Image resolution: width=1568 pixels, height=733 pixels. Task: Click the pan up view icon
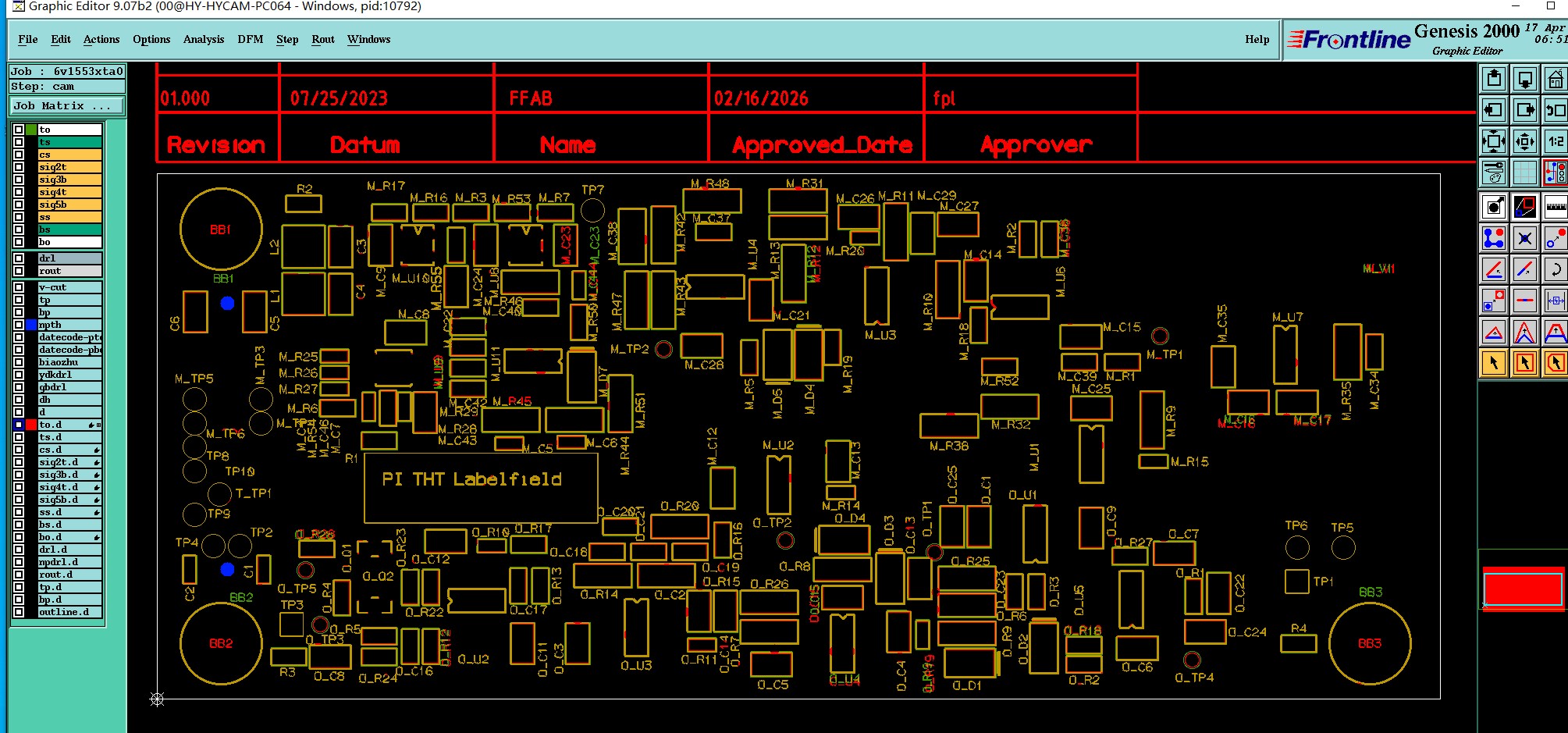1494,79
